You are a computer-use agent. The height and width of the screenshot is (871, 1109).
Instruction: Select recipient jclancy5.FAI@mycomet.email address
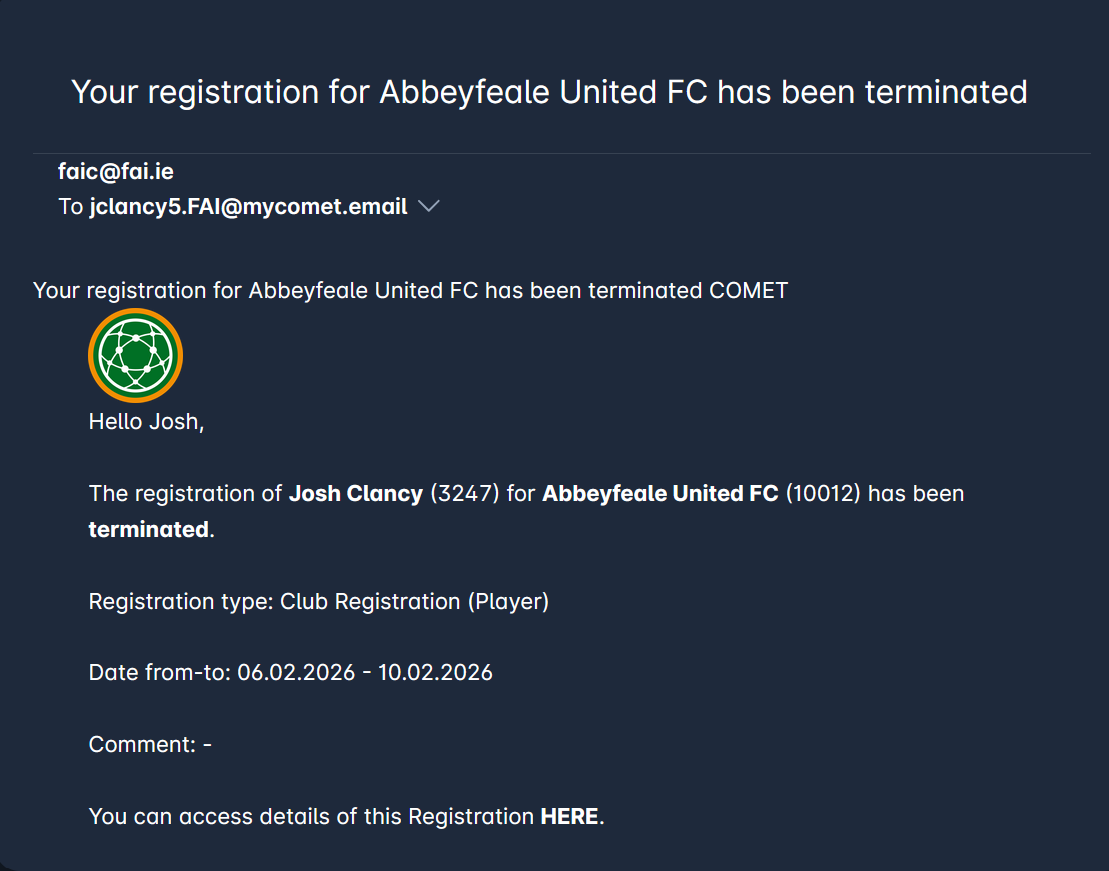coord(248,207)
